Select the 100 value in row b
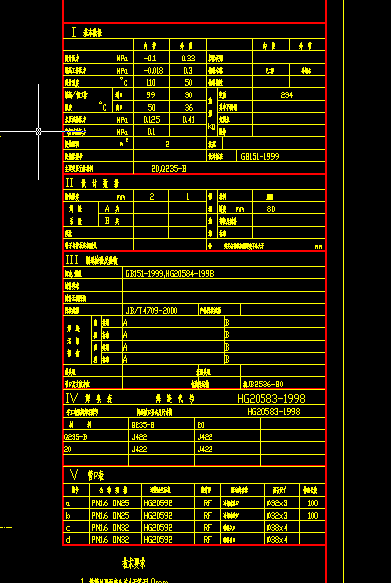The width and height of the screenshot is (391, 583). click(313, 516)
